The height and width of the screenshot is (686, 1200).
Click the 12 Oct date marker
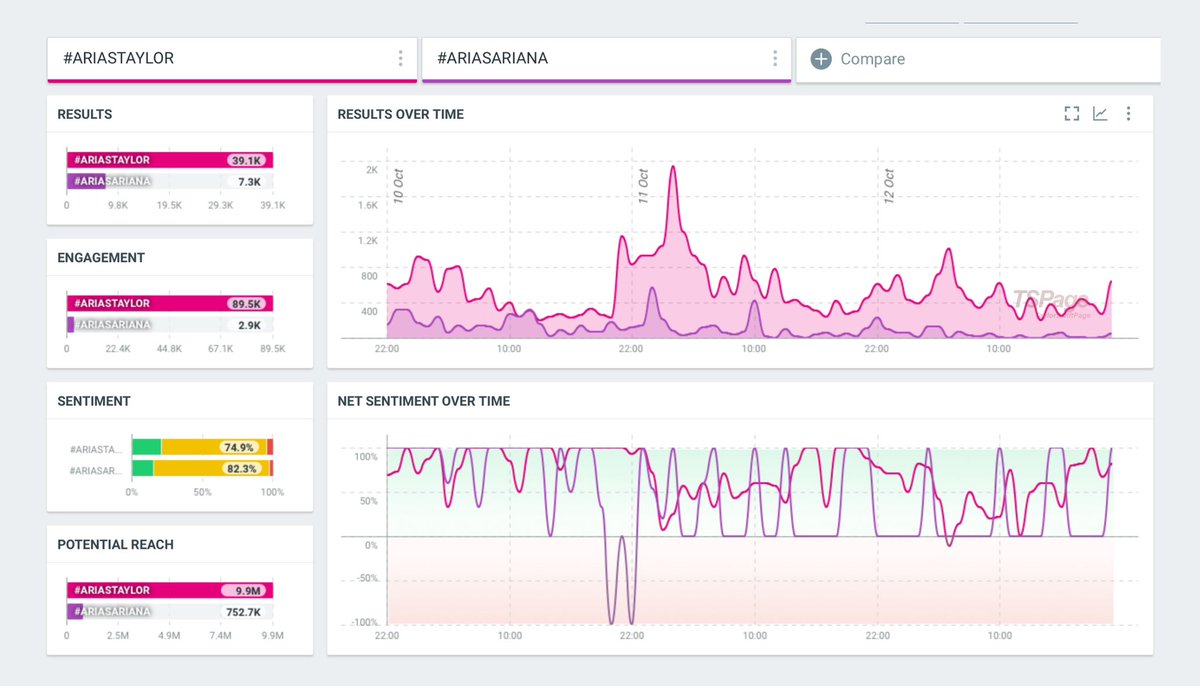coord(888,186)
